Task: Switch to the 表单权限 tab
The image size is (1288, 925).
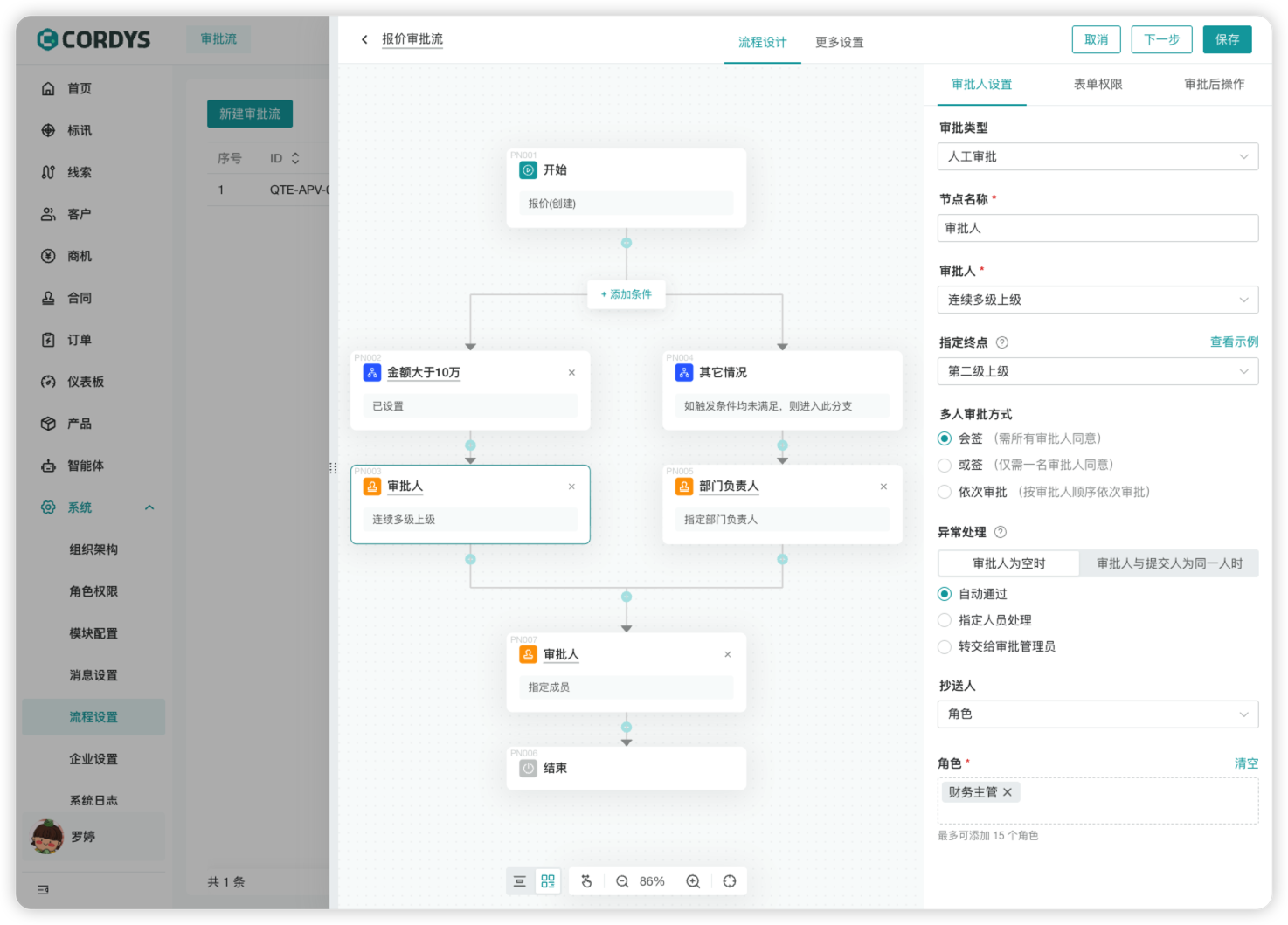Action: pyautogui.click(x=1098, y=84)
